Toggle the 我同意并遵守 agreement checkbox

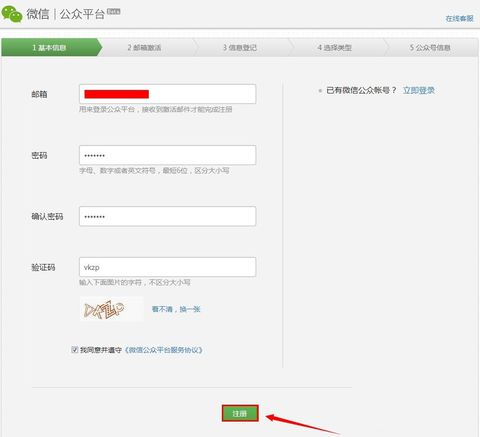click(x=75, y=350)
